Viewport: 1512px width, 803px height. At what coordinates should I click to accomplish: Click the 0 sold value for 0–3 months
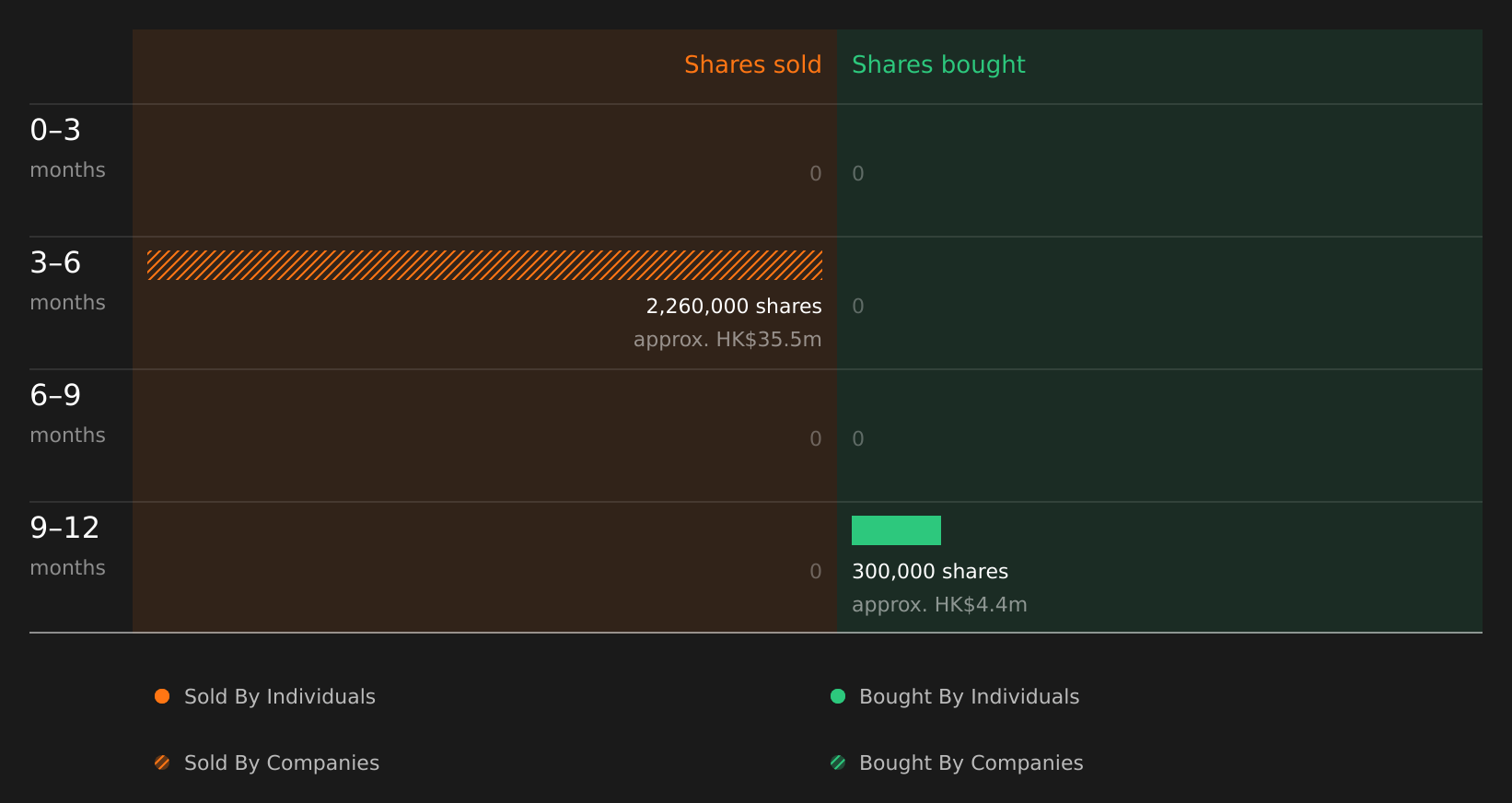tap(816, 173)
